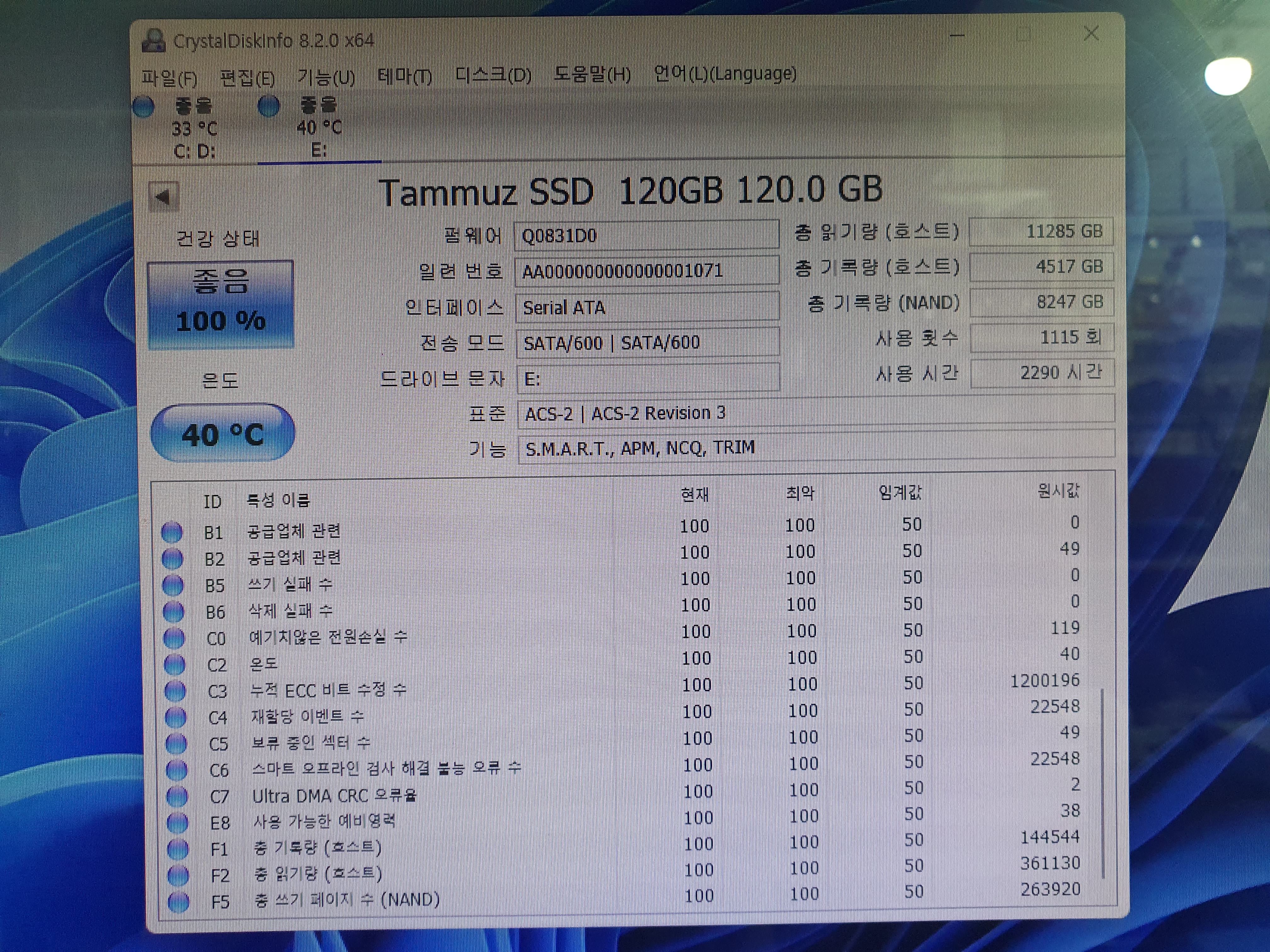
Task: Open the 기능(U) menu
Action: click(x=326, y=77)
